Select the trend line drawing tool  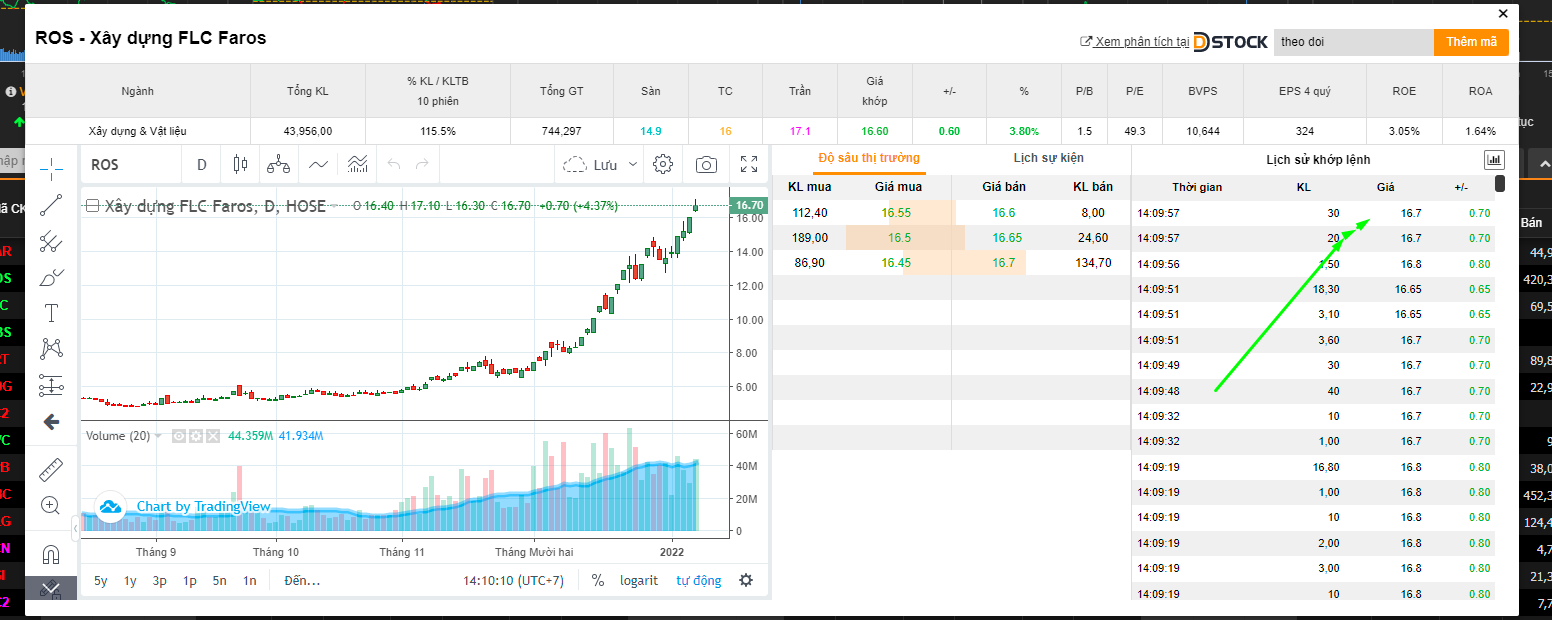pos(51,205)
